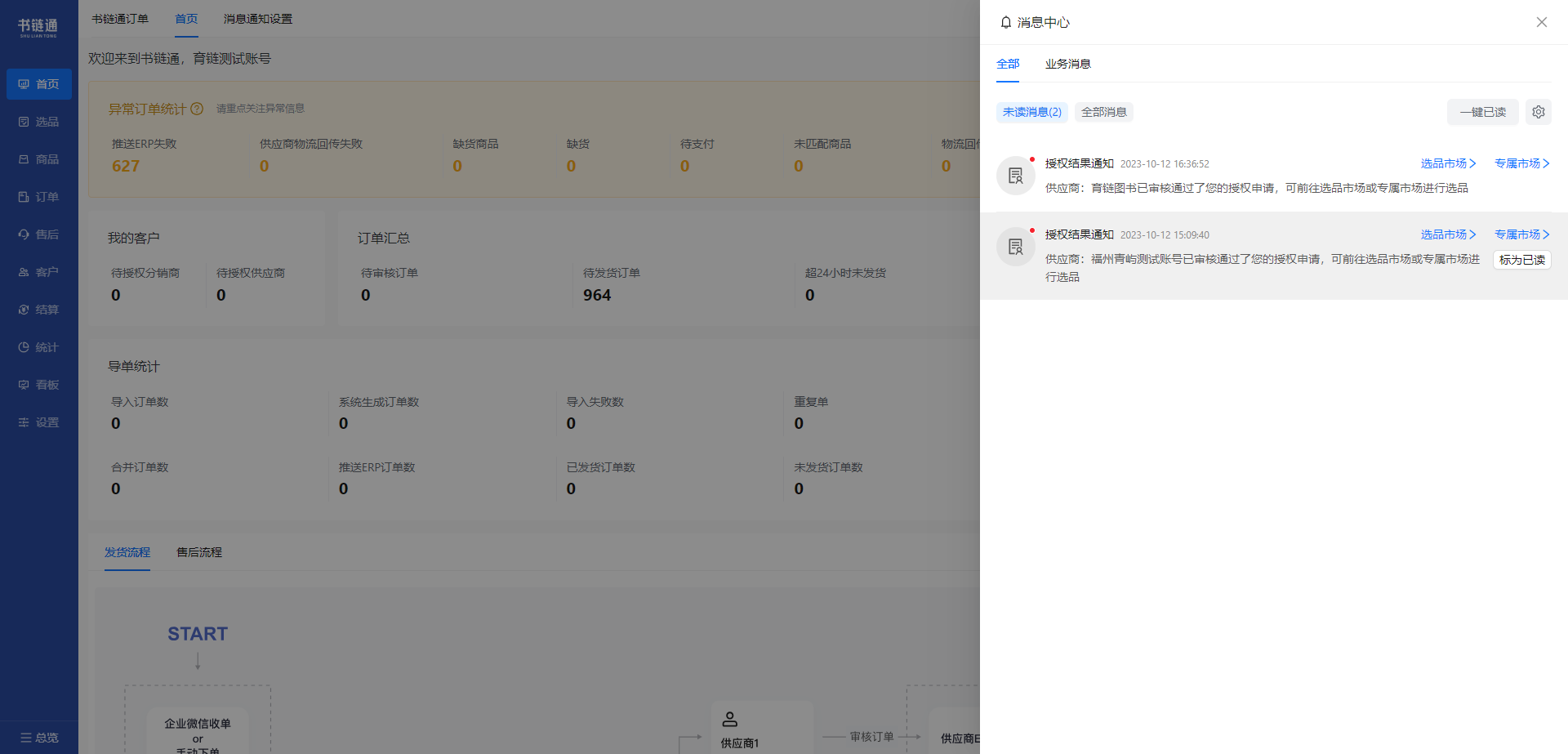
Task: Switch to the 售后流程 tab
Action: point(199,552)
